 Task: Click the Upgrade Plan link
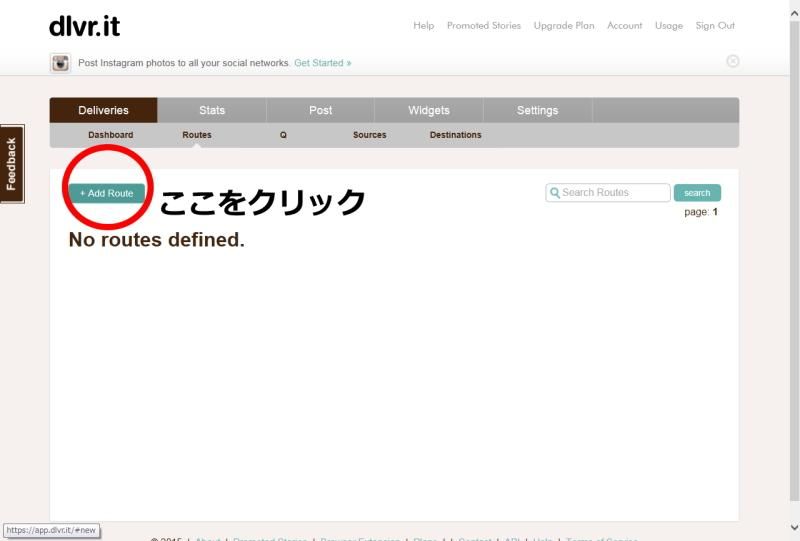(x=564, y=26)
